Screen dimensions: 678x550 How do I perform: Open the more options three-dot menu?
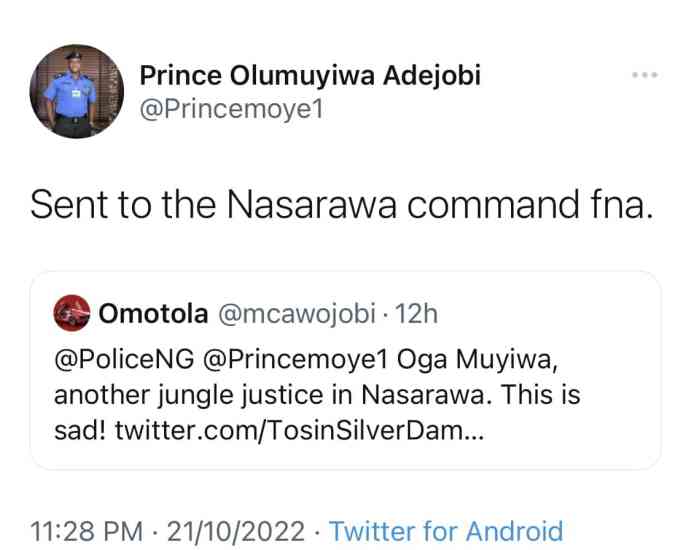(x=644, y=75)
